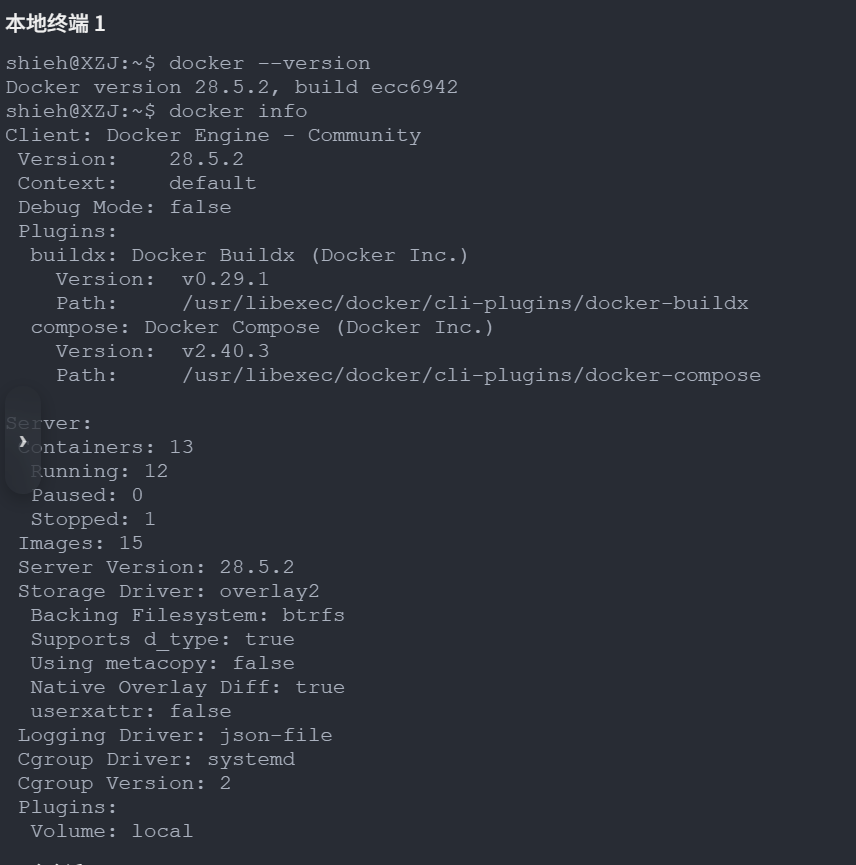Screen dimensions: 856x865
Task: Click the Context: default line
Action: 137,183
